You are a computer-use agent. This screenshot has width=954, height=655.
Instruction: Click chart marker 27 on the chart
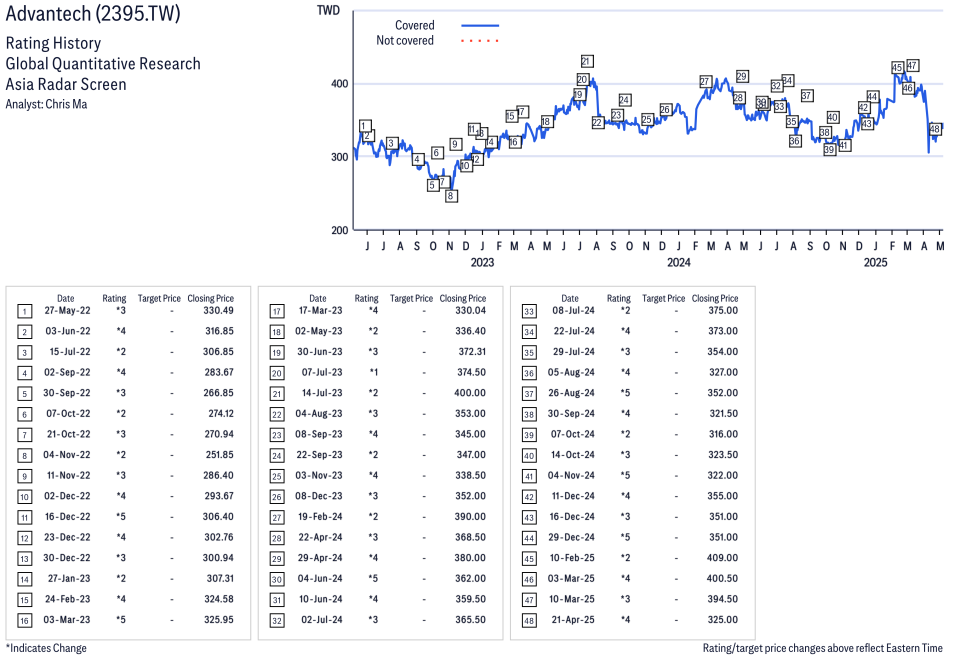pos(705,81)
